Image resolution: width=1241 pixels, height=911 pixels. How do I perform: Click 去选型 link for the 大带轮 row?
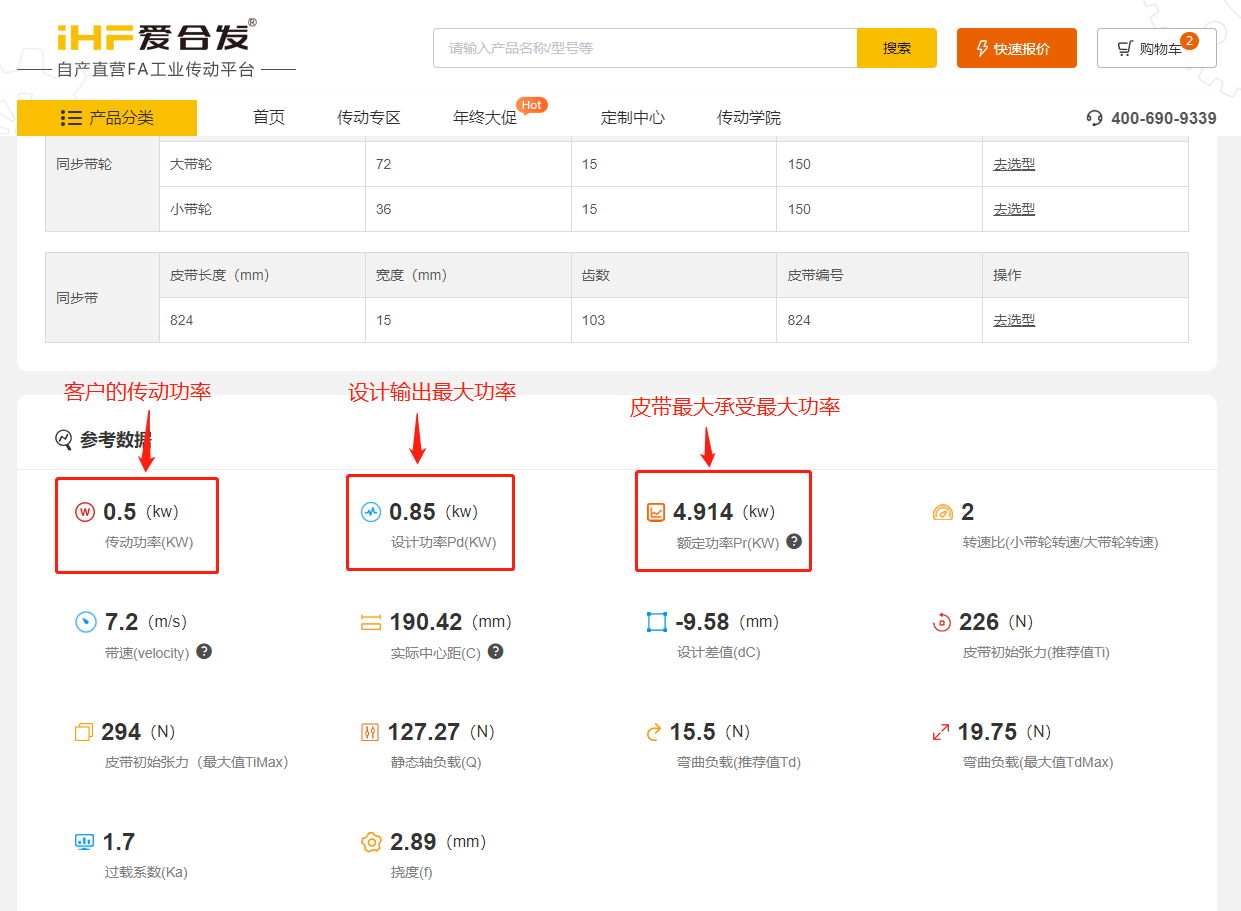[1014, 164]
